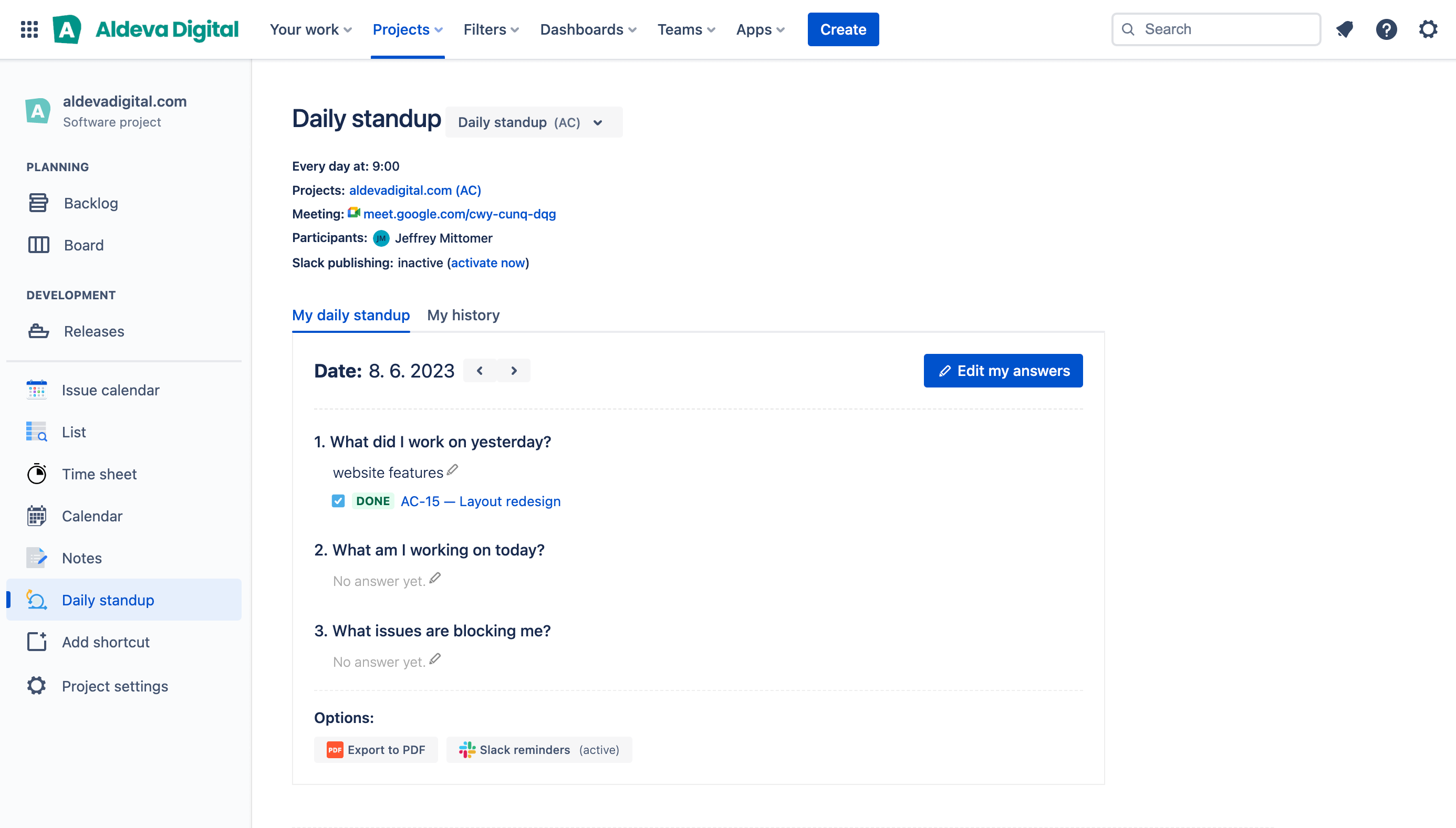Edit the 'What am I working on today' answer pencil
This screenshot has width=1456, height=828.
(435, 579)
